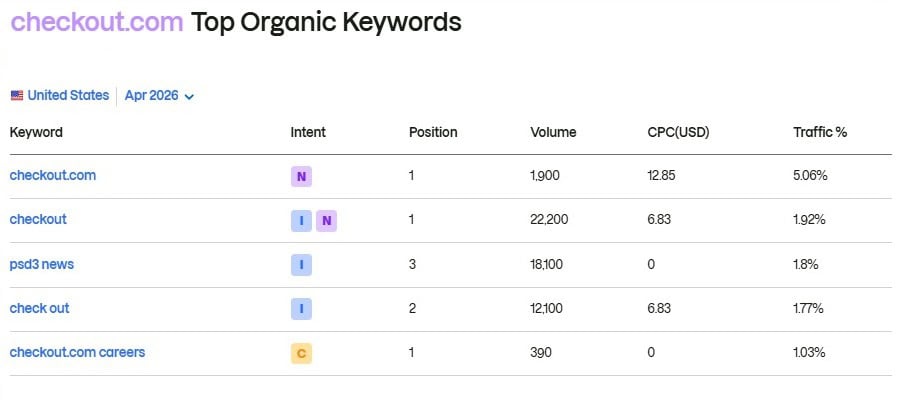Viewport: 918px width, 406px height.
Task: Expand the Apr 2026 date dropdown
Action: click(x=159, y=95)
